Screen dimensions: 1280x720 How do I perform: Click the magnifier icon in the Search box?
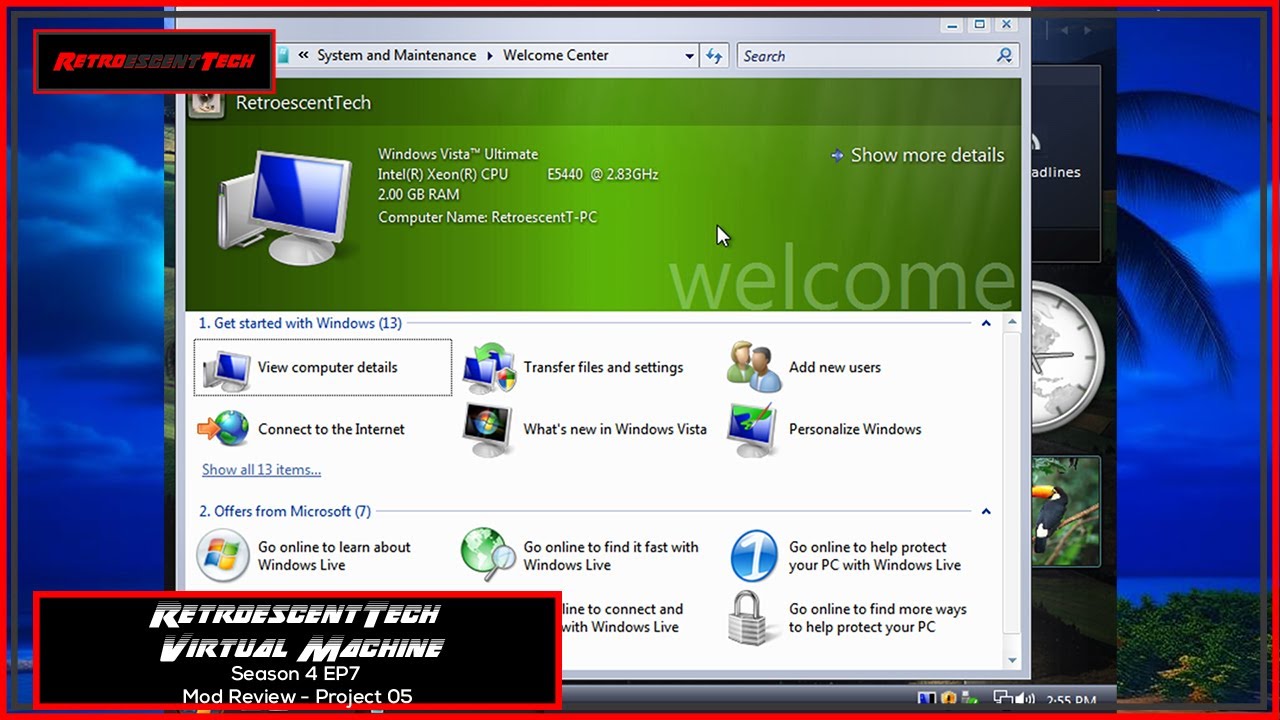(x=1005, y=56)
